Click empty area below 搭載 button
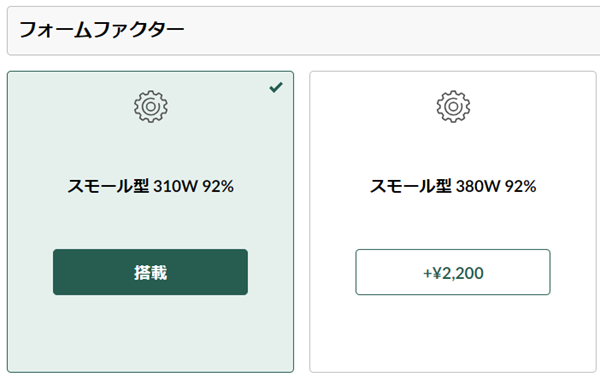The image size is (600, 377). coord(150,333)
